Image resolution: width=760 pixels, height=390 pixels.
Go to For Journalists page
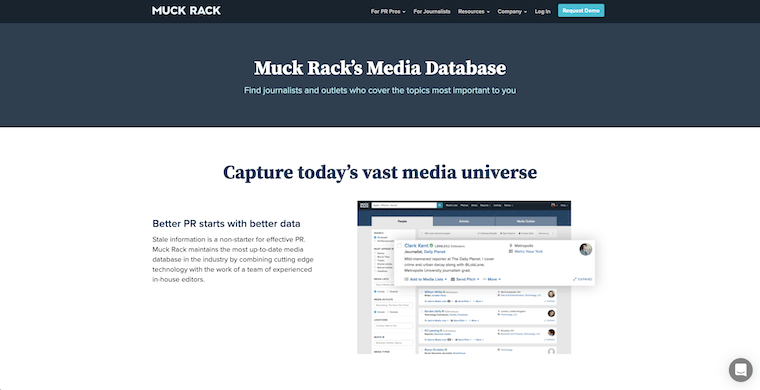coord(432,11)
